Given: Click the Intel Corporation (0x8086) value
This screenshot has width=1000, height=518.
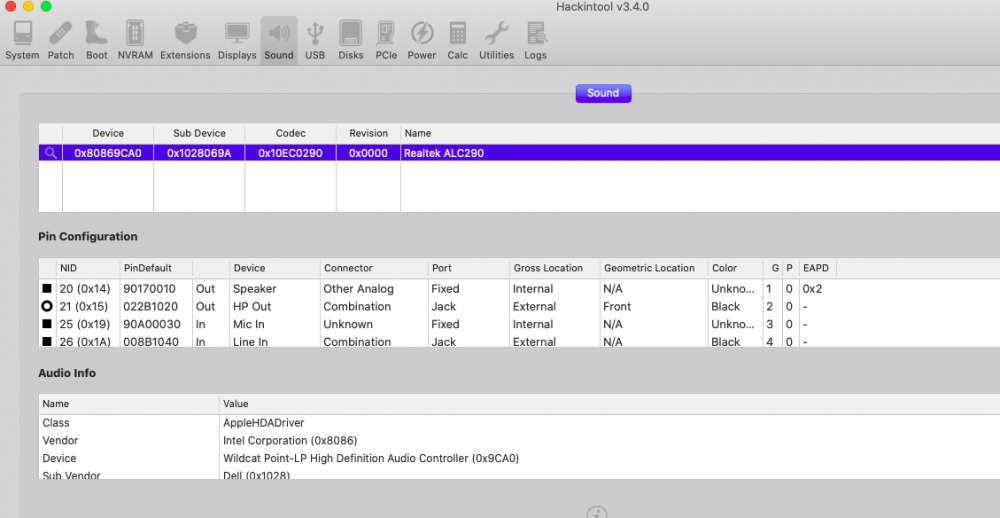Looking at the screenshot, I should (x=290, y=441).
